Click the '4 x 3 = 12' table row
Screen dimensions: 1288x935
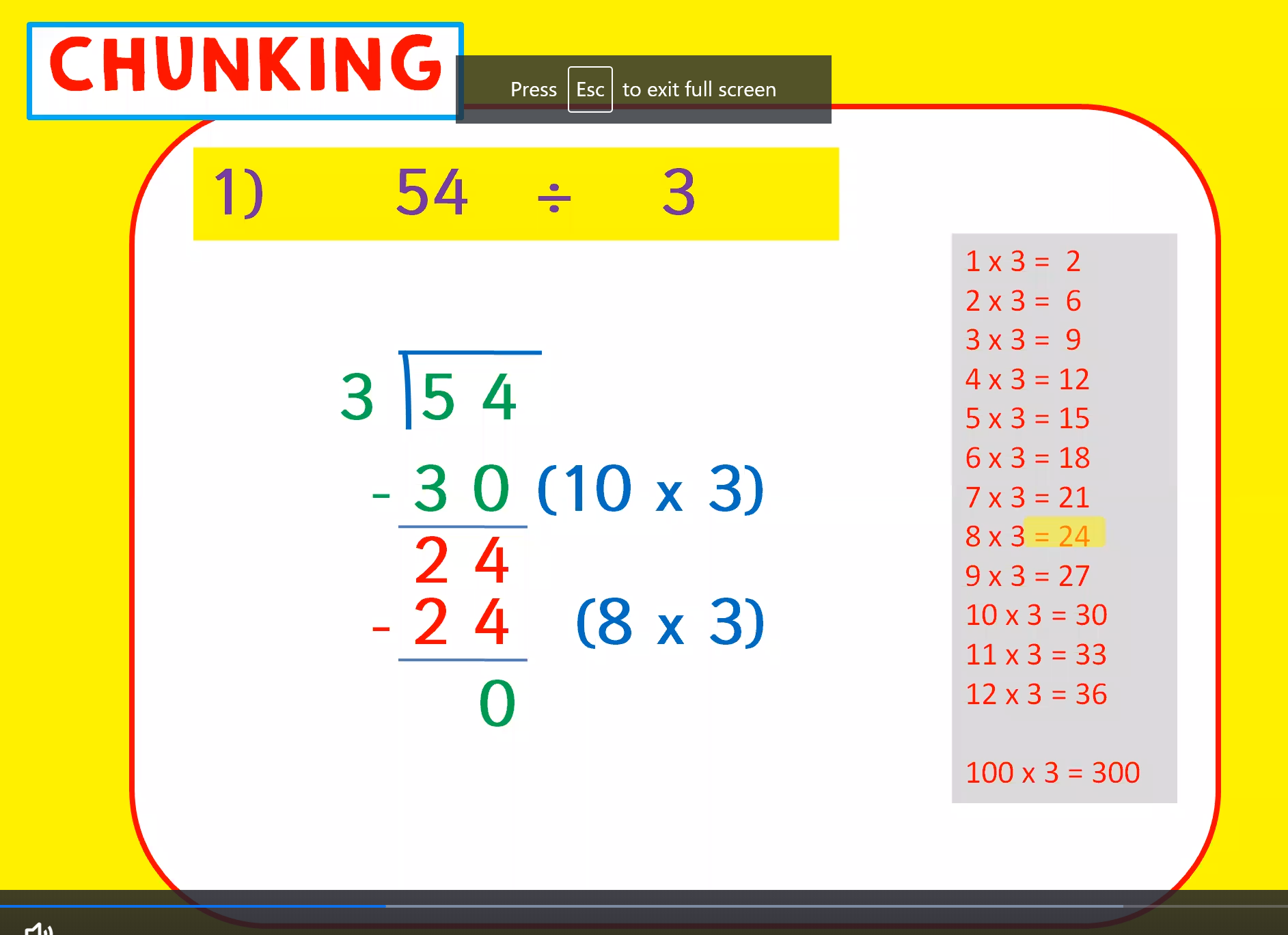coord(1027,380)
